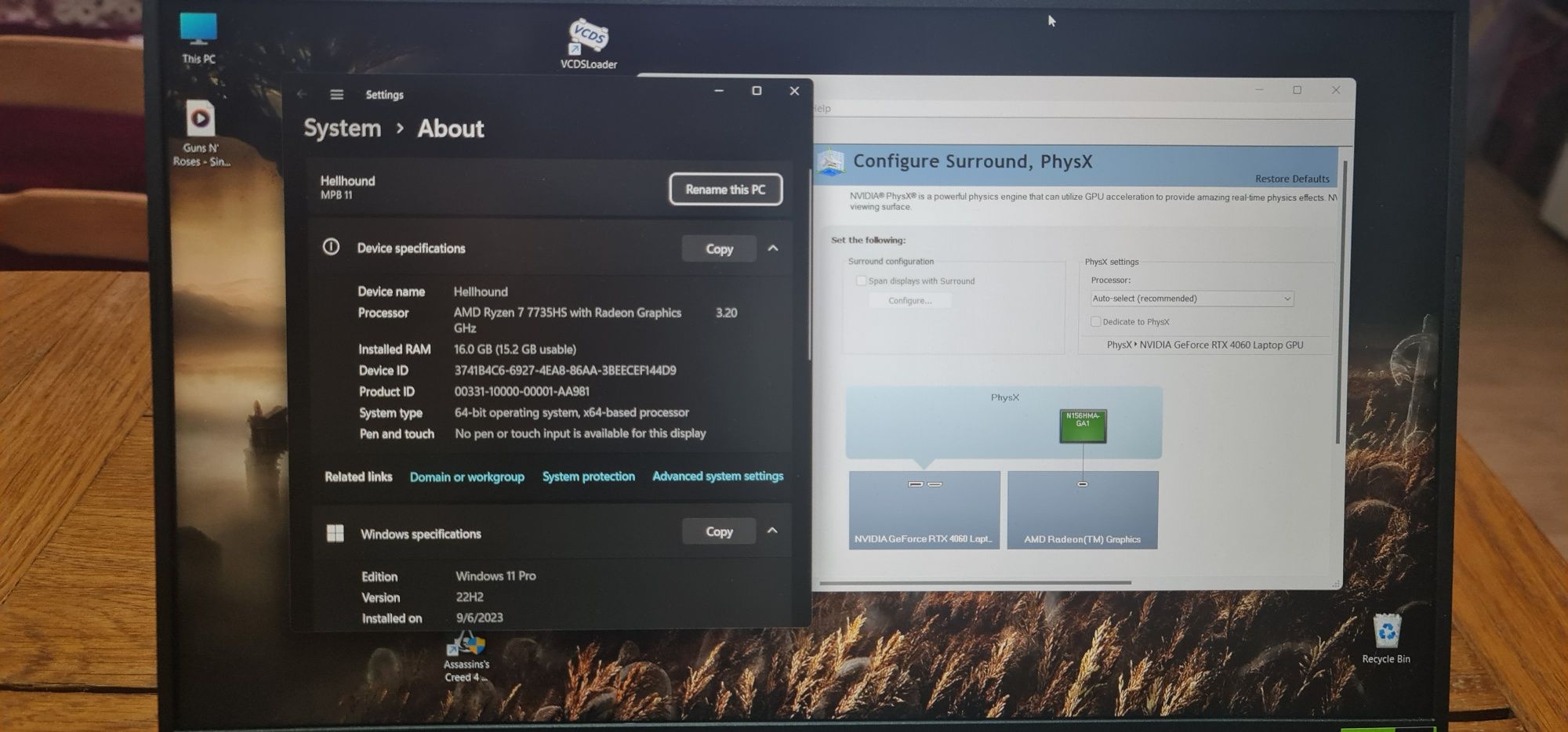Copy the Device specifications

click(719, 248)
